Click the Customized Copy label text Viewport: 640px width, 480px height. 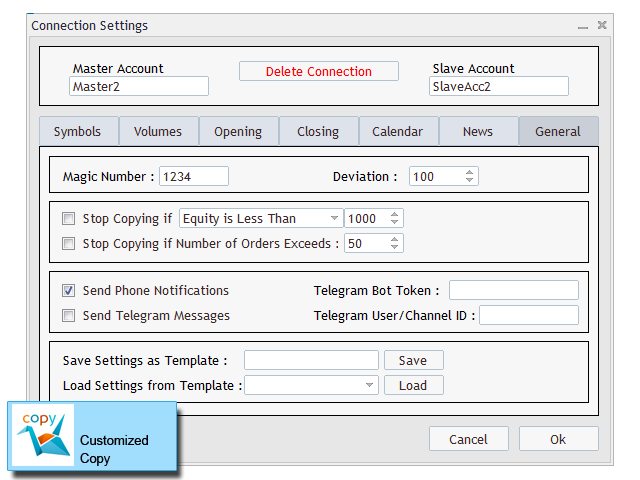tap(114, 449)
